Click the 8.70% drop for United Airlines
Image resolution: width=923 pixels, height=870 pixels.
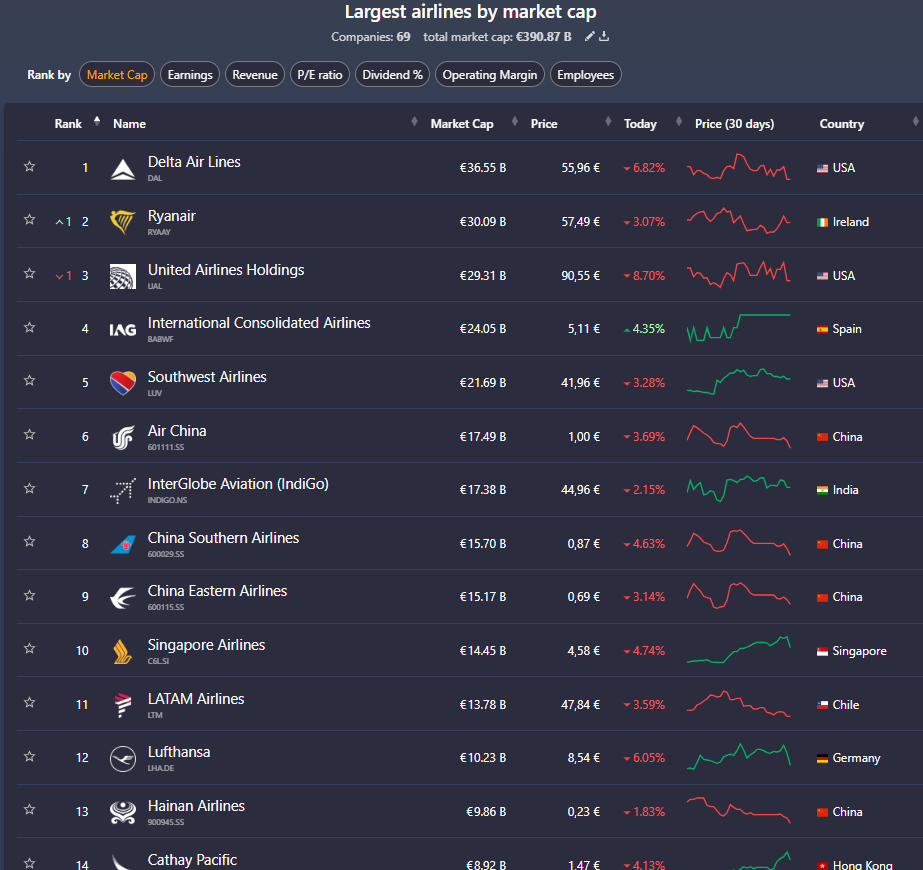coord(645,276)
